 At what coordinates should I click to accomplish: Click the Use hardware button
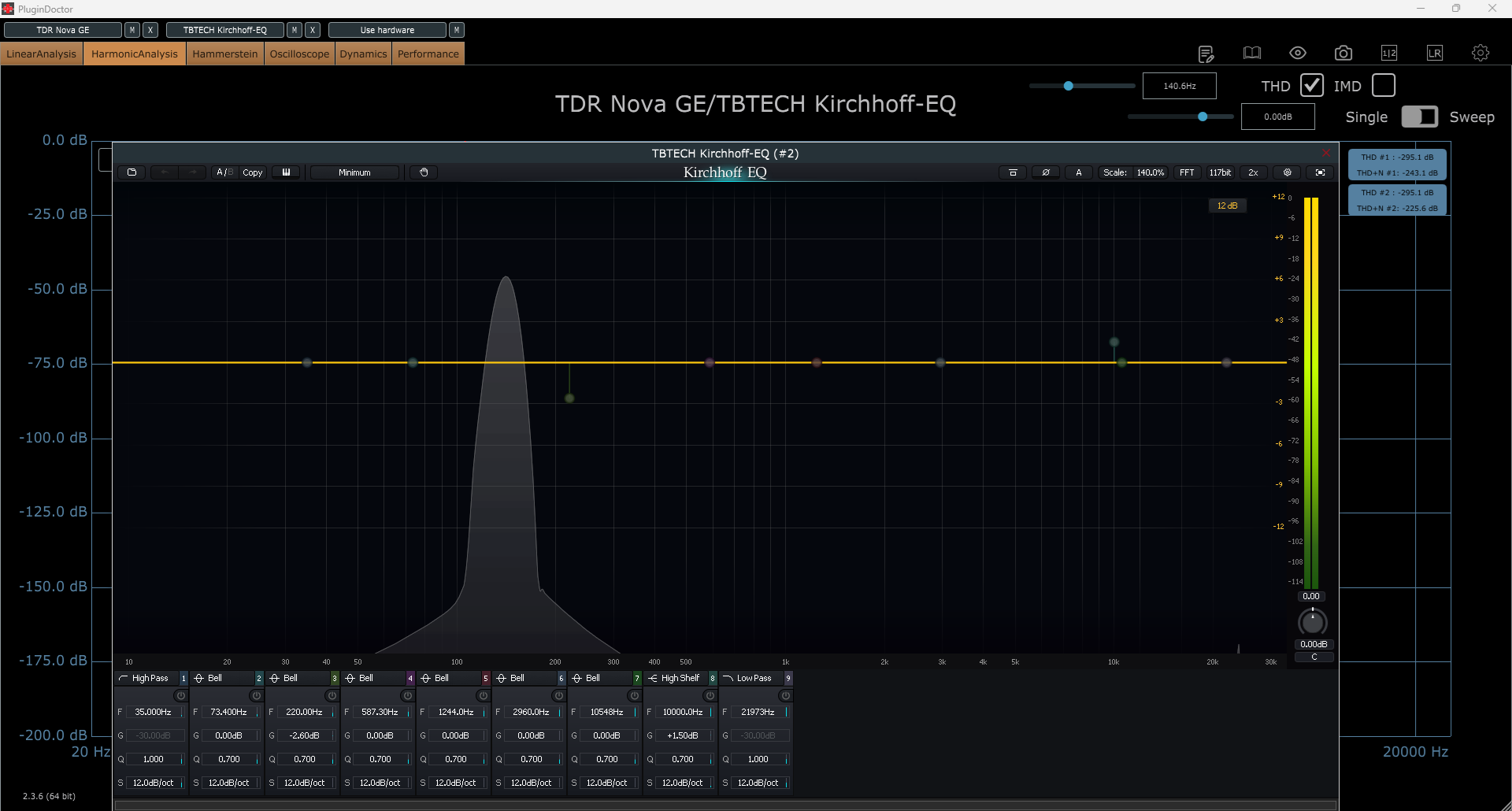pyautogui.click(x=387, y=30)
